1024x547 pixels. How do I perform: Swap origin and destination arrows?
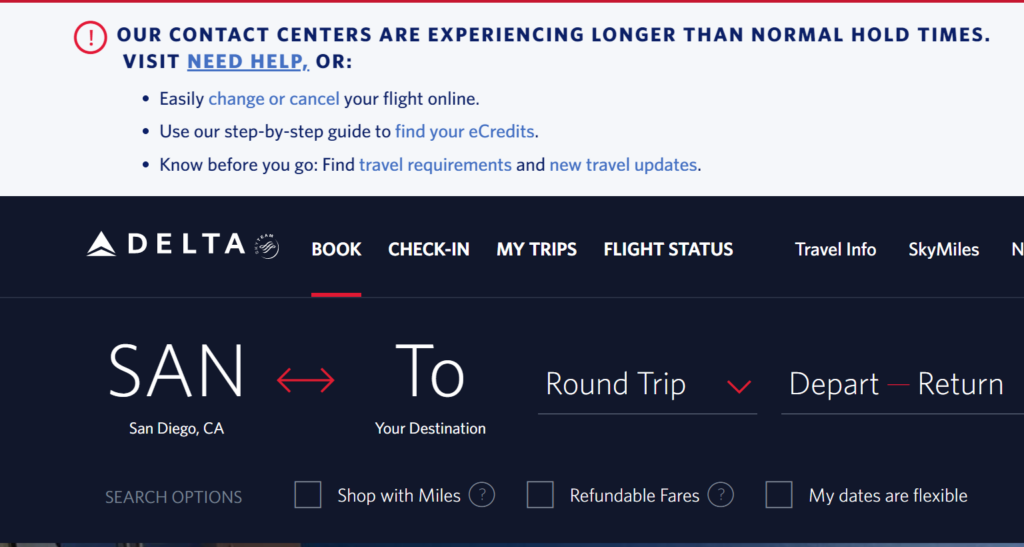(306, 380)
